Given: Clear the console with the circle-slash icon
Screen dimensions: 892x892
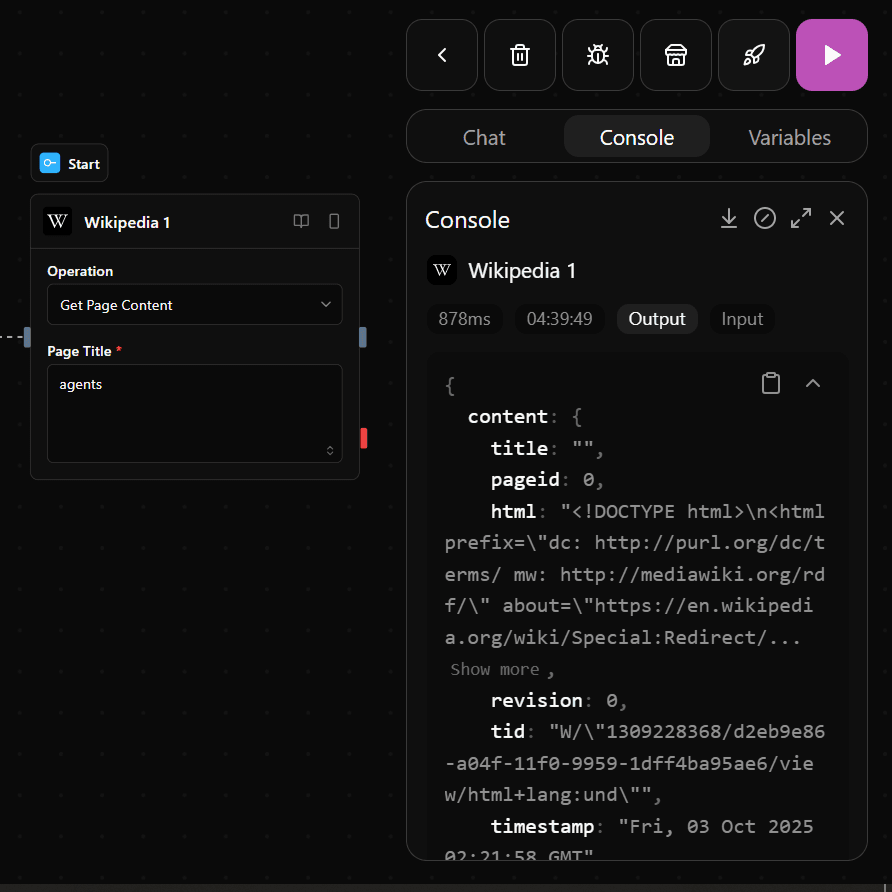Looking at the screenshot, I should point(765,218).
